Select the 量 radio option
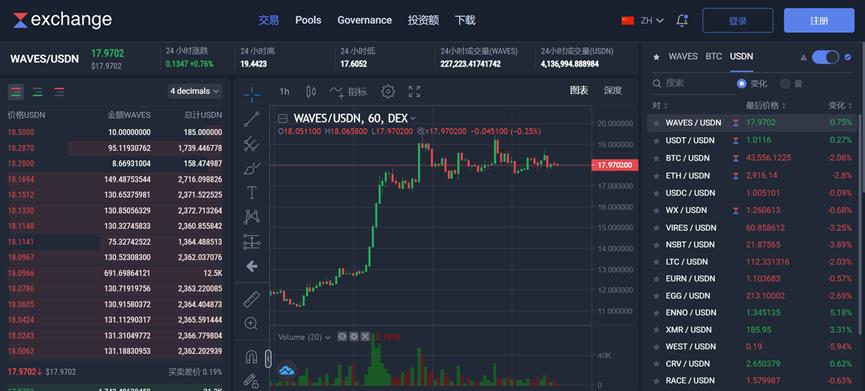The image size is (865, 391). (791, 84)
